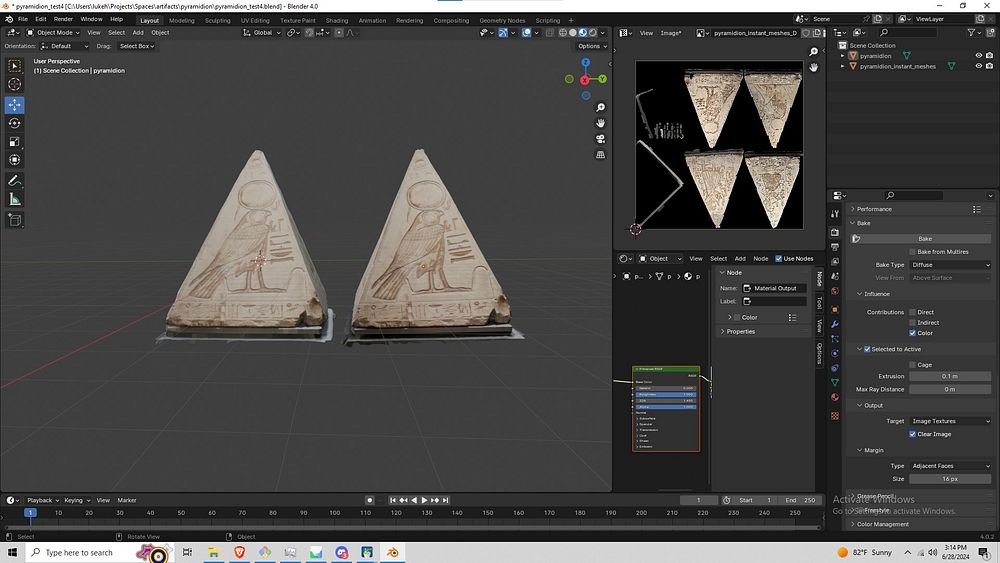Click the viewport Options button
Image resolution: width=1000 pixels, height=563 pixels.
(591, 46)
